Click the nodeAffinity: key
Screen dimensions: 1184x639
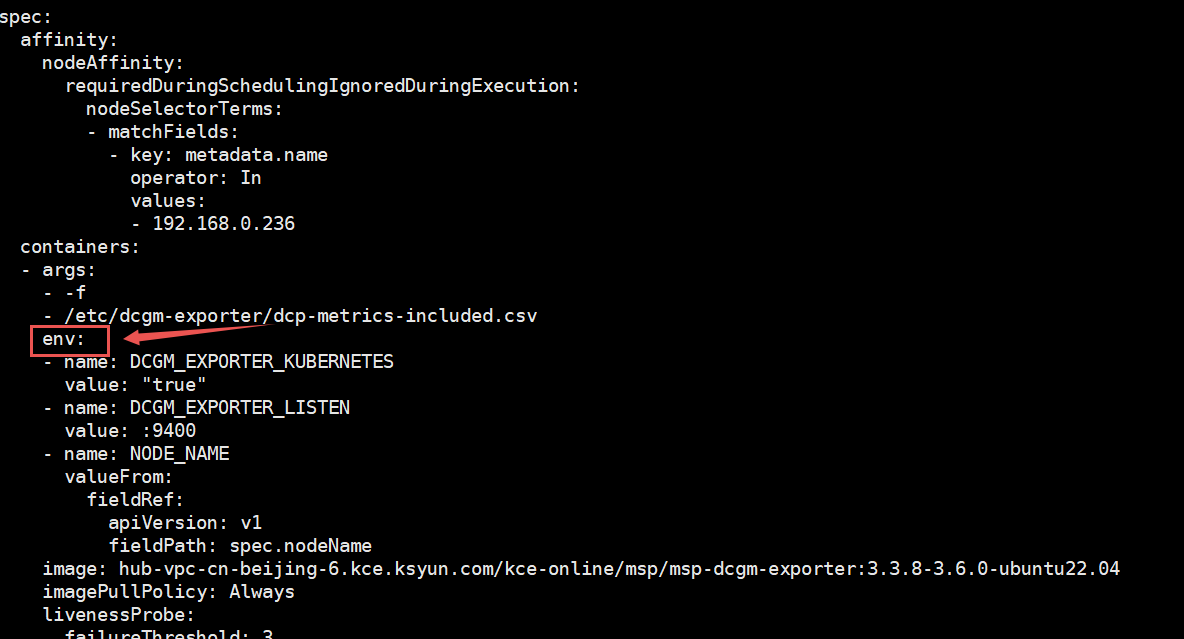click(x=113, y=63)
